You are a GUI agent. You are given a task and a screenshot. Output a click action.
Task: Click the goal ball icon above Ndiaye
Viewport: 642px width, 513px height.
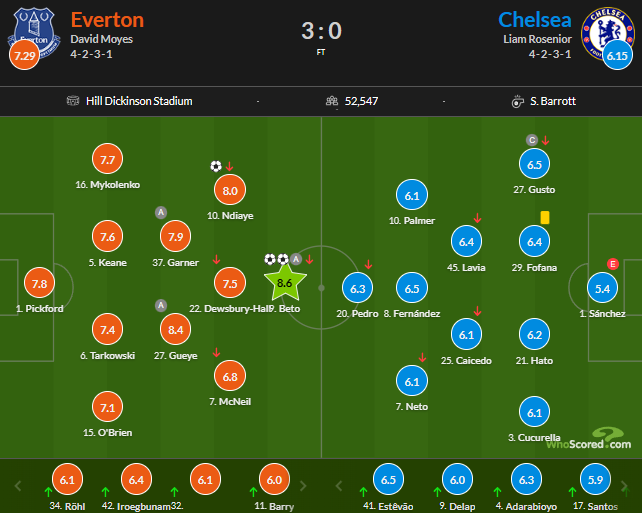pyautogui.click(x=216, y=166)
